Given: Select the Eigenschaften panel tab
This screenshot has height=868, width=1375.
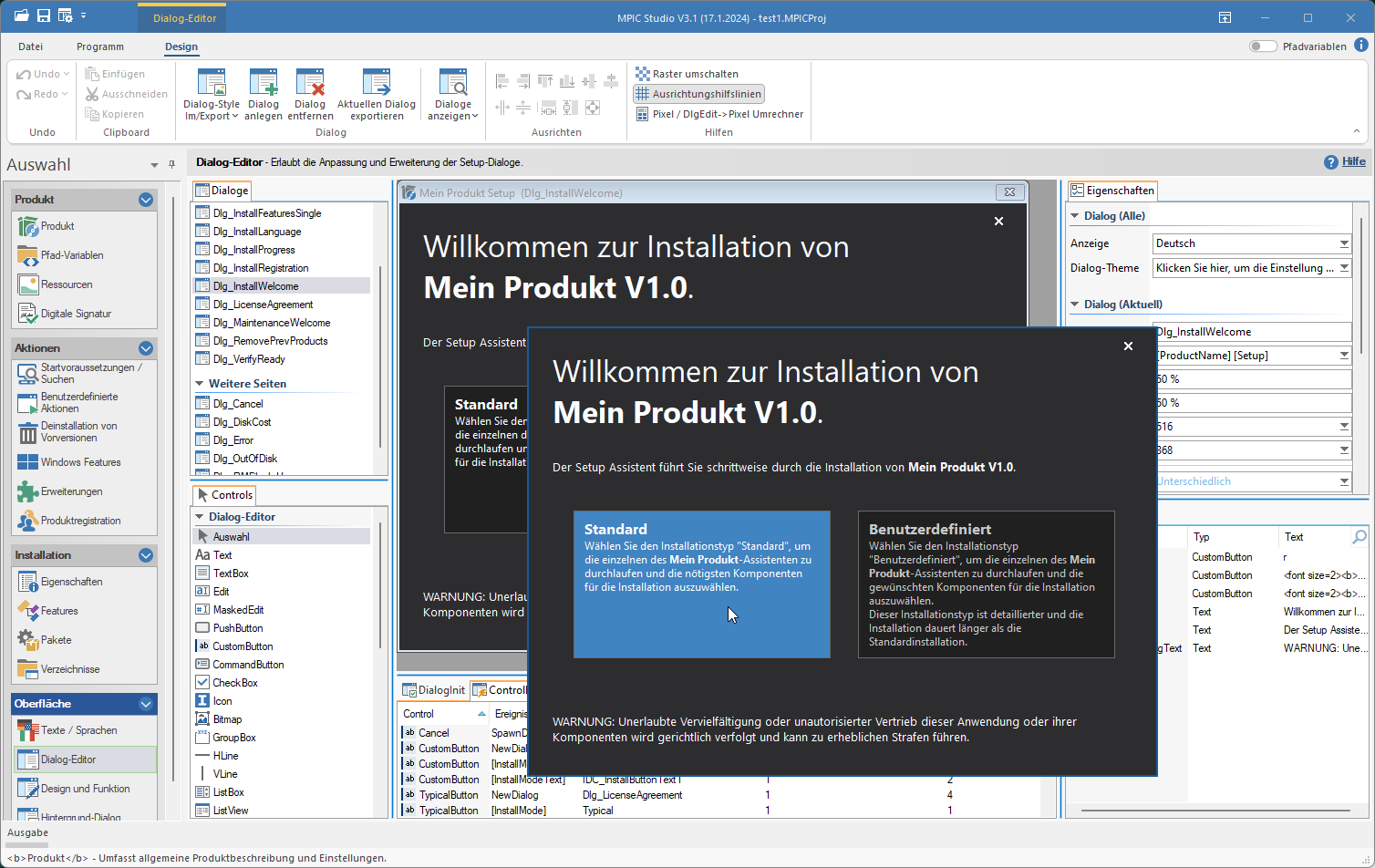Looking at the screenshot, I should (x=1112, y=191).
